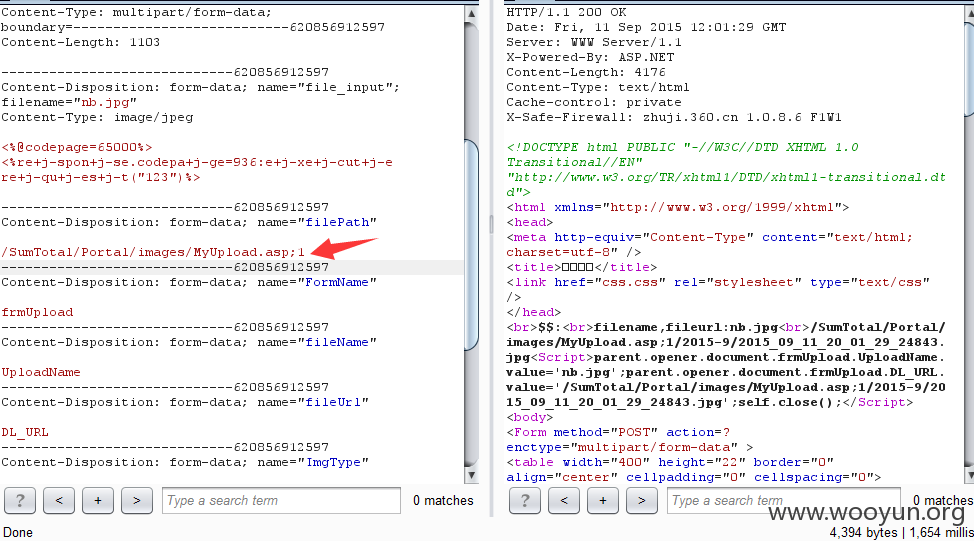This screenshot has width=974, height=541.
Task: Click the <html xmlns="http://www.w3.org/1999/xhtml"> line
Action: pyautogui.click(x=678, y=207)
